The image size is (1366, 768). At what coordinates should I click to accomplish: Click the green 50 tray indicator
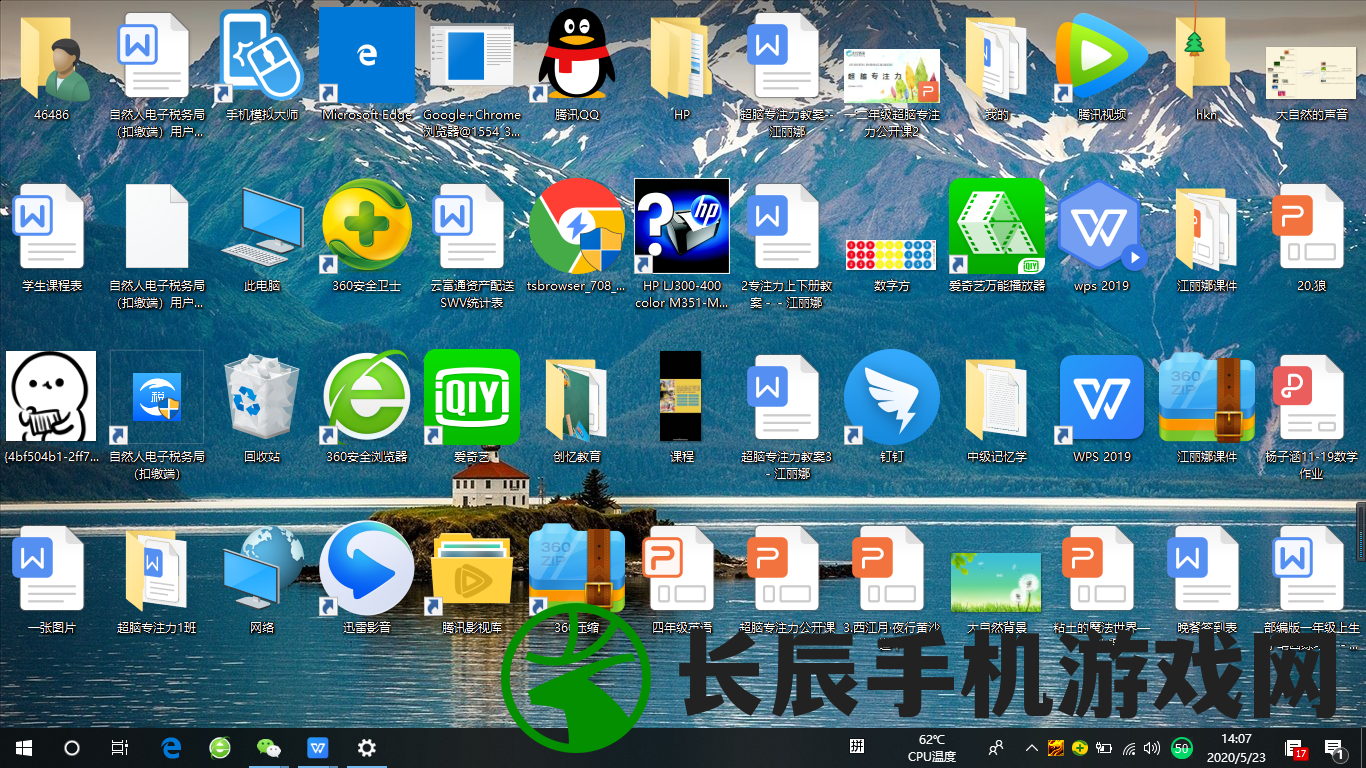click(x=1182, y=747)
